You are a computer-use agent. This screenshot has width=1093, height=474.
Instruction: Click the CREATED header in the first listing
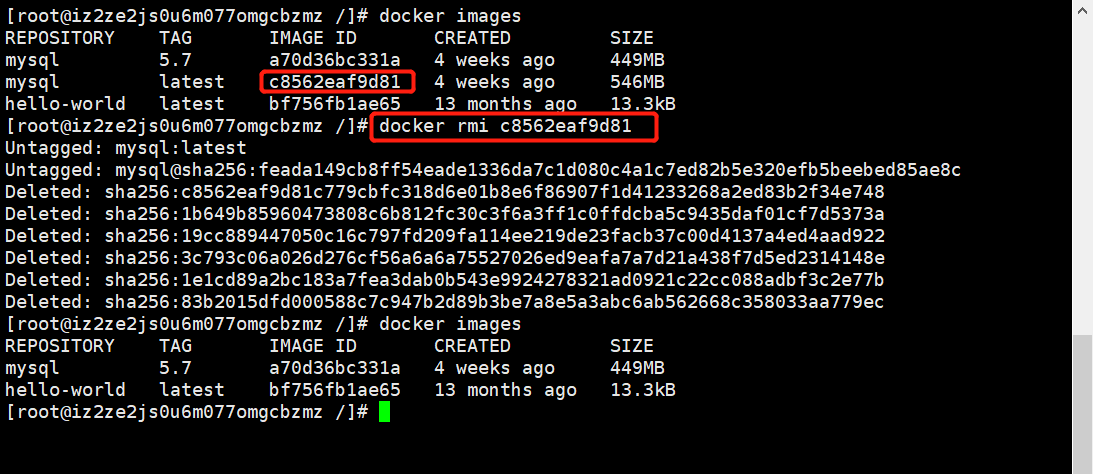pos(472,38)
